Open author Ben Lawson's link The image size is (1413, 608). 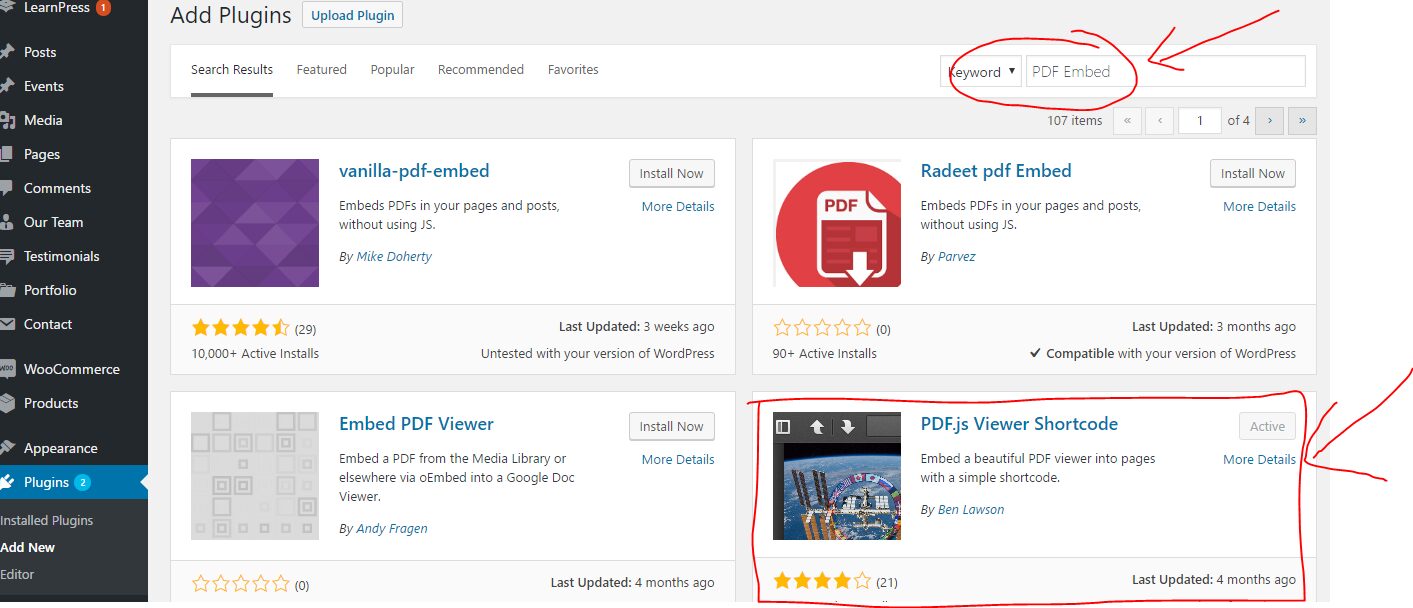tap(971, 510)
